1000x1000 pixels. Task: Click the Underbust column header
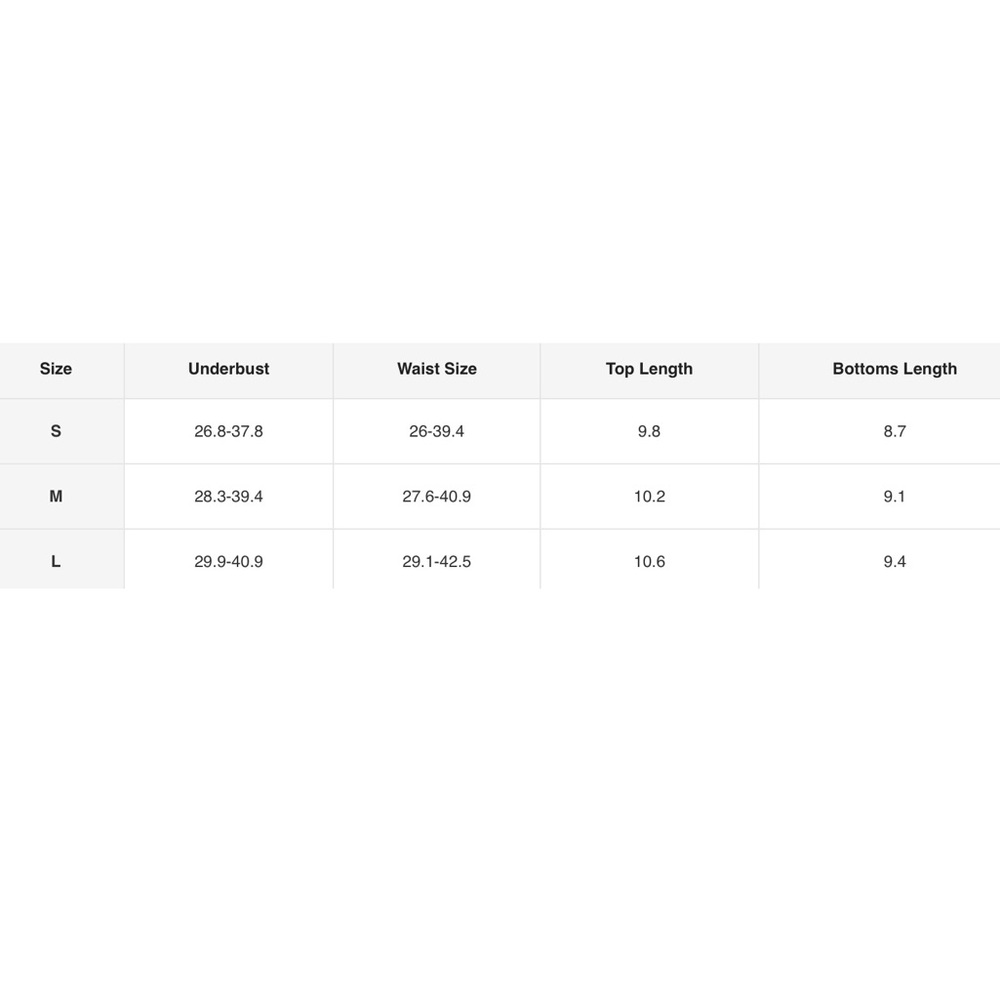click(x=228, y=369)
